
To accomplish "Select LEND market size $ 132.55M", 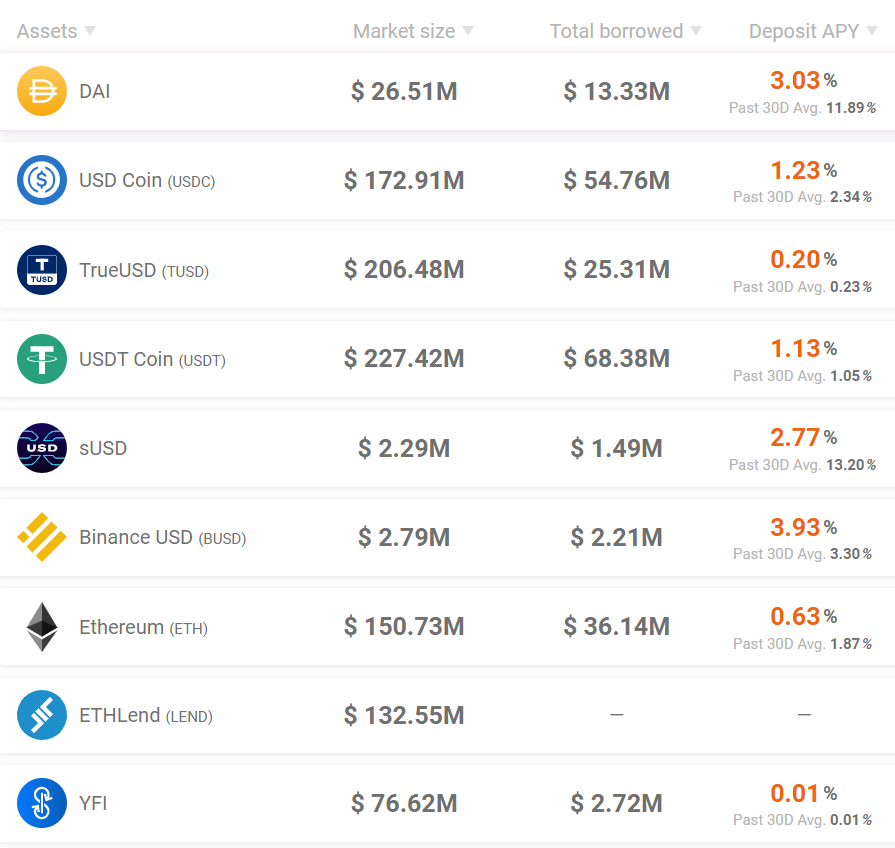I will tap(404, 715).
